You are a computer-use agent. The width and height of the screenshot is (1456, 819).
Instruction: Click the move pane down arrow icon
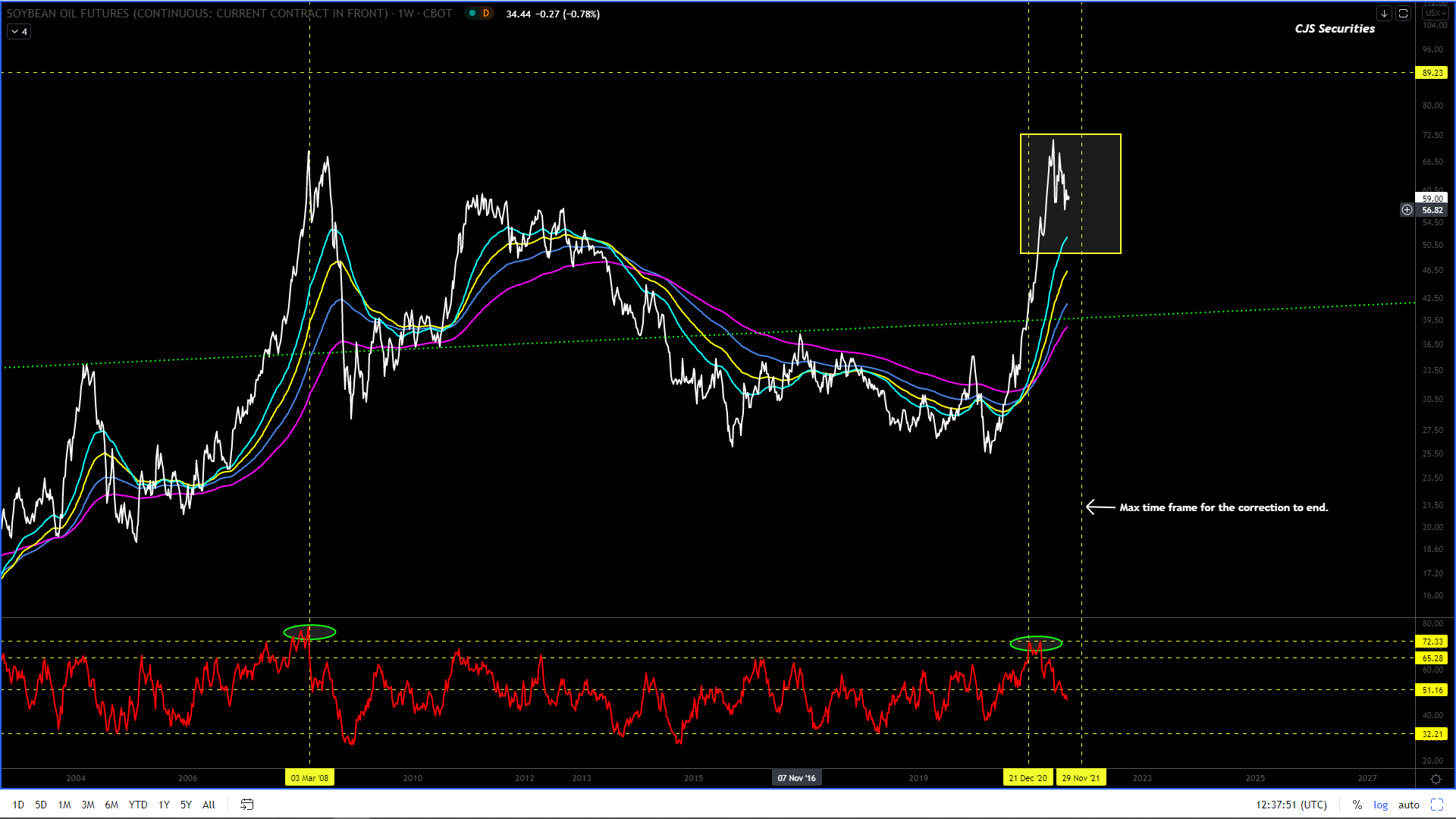coord(1384,13)
